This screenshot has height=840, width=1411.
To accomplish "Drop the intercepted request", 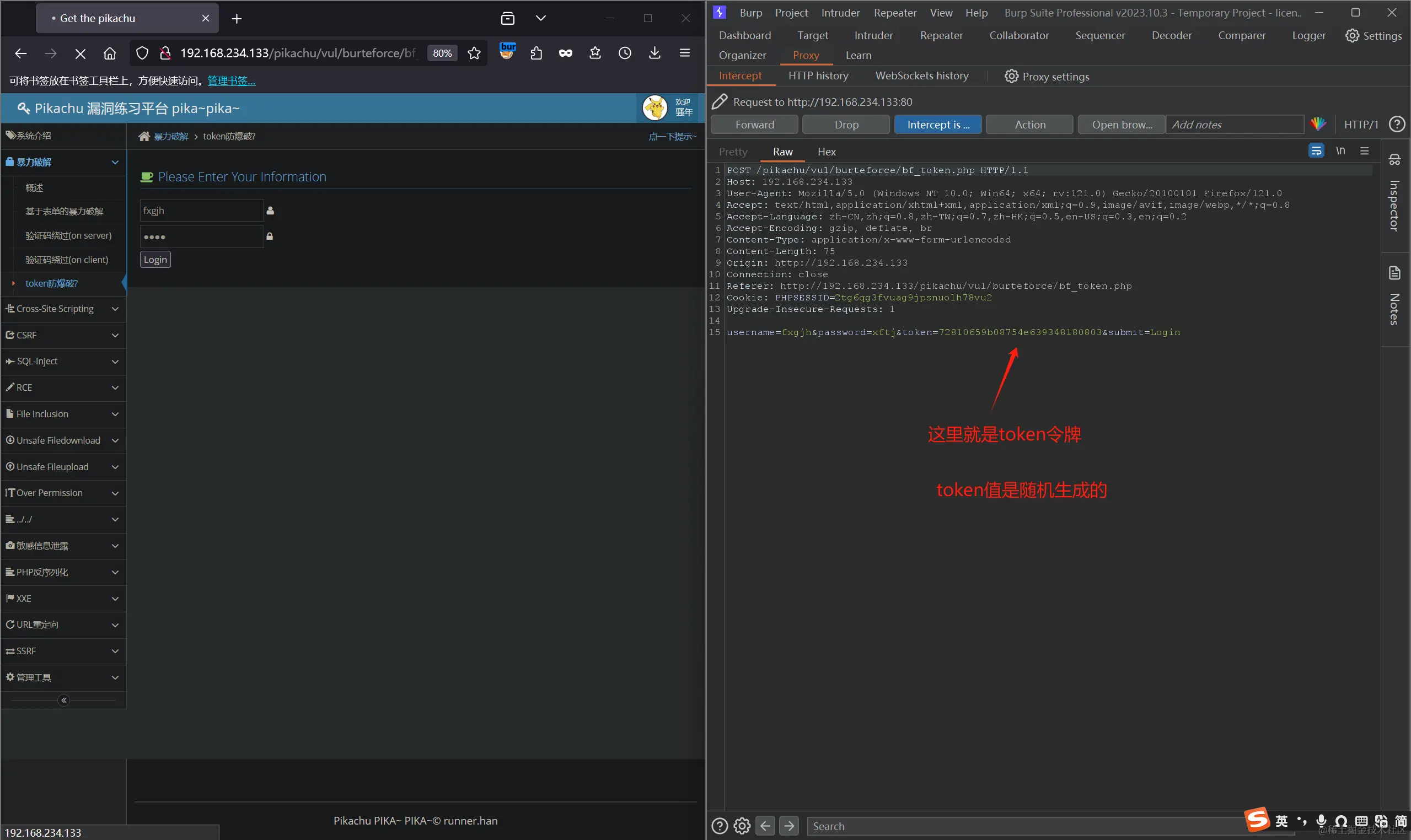I will tap(846, 125).
